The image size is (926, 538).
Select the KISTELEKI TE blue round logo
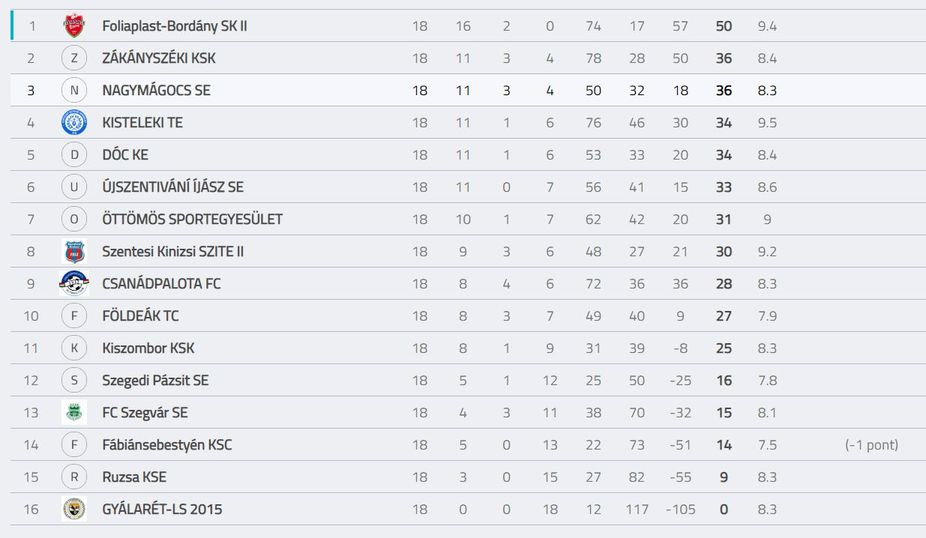pyautogui.click(x=74, y=122)
